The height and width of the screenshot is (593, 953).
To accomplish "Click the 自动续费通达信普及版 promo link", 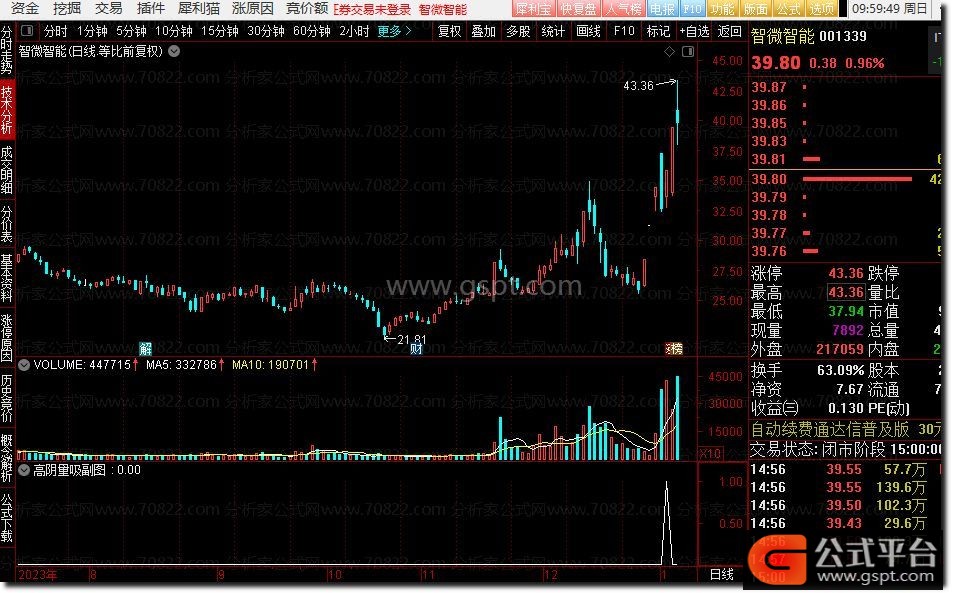I will tap(830, 429).
